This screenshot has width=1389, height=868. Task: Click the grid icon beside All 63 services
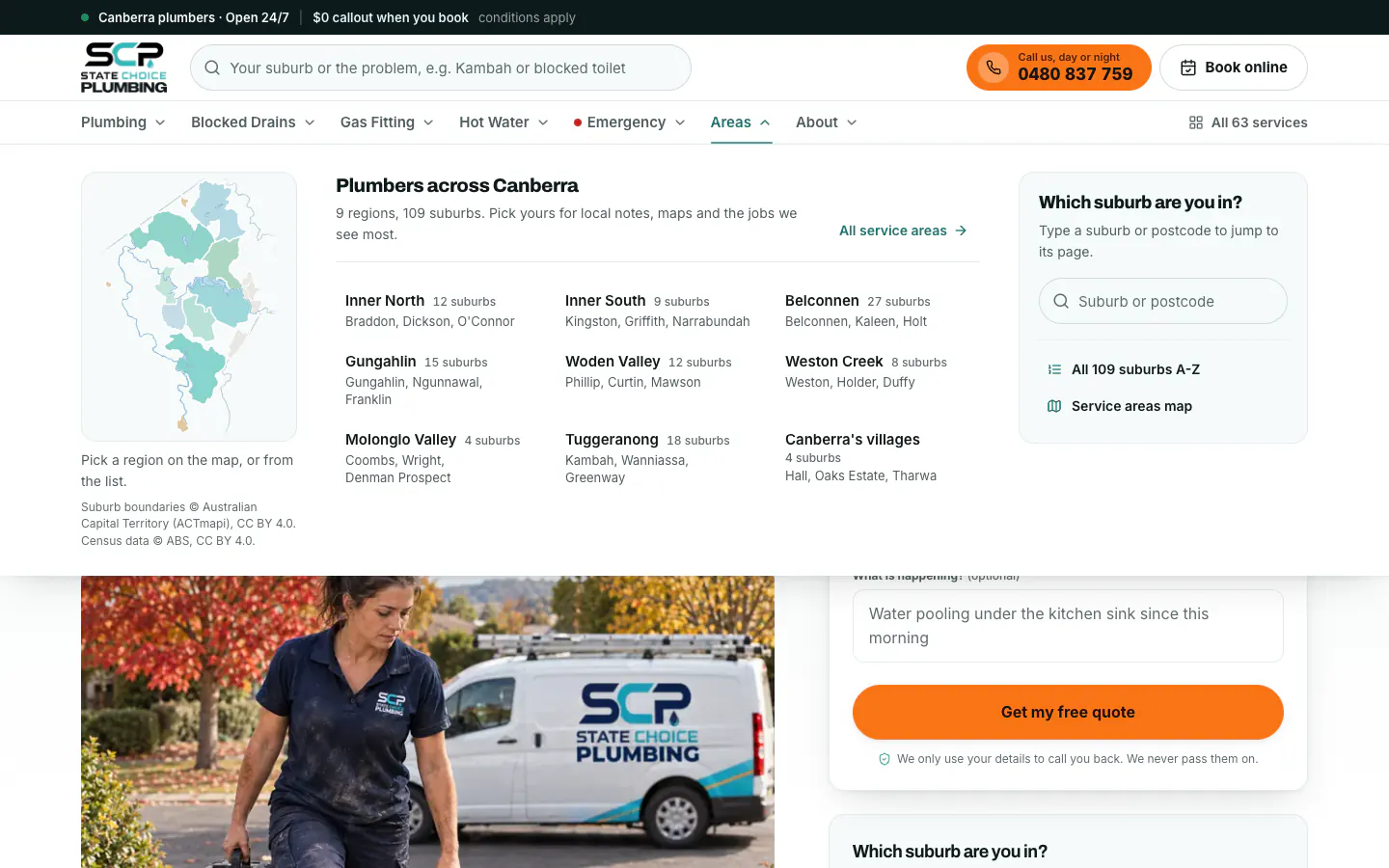click(1196, 122)
